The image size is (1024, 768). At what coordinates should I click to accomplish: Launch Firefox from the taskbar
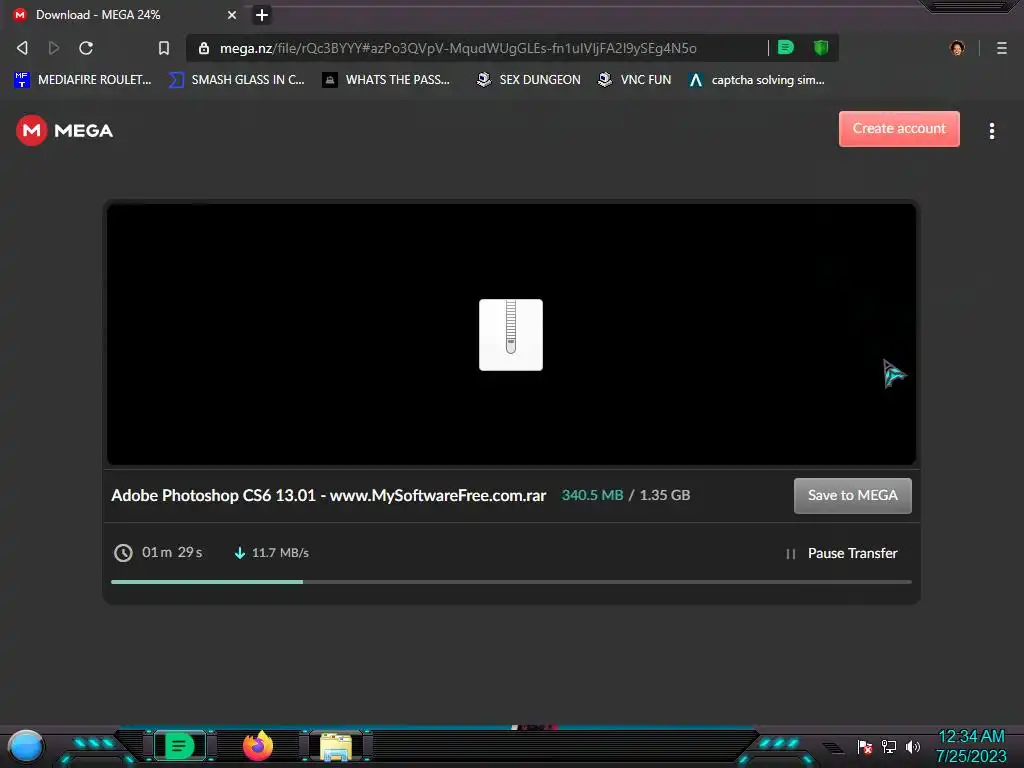257,746
